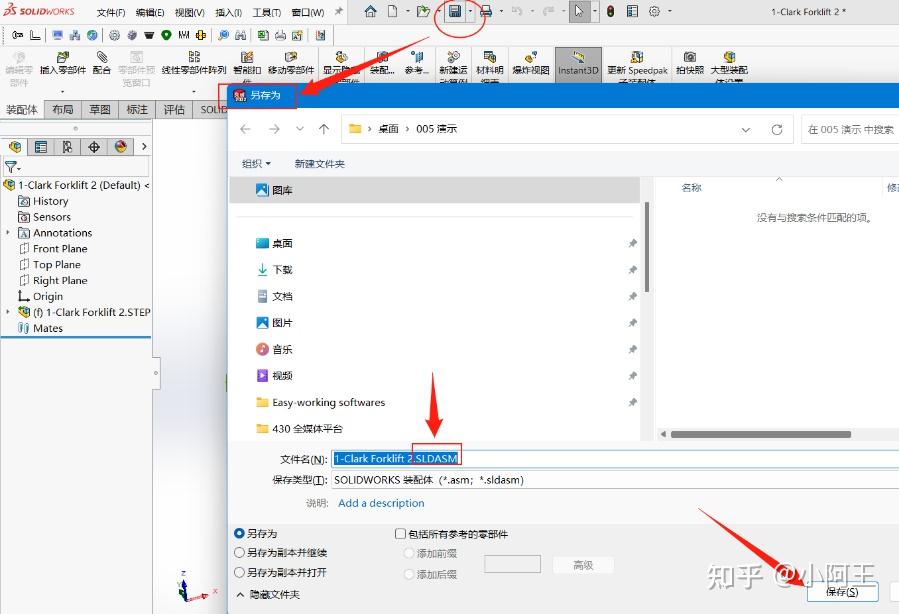Toggle Instant3D mode
The height and width of the screenshot is (614, 899).
click(578, 62)
